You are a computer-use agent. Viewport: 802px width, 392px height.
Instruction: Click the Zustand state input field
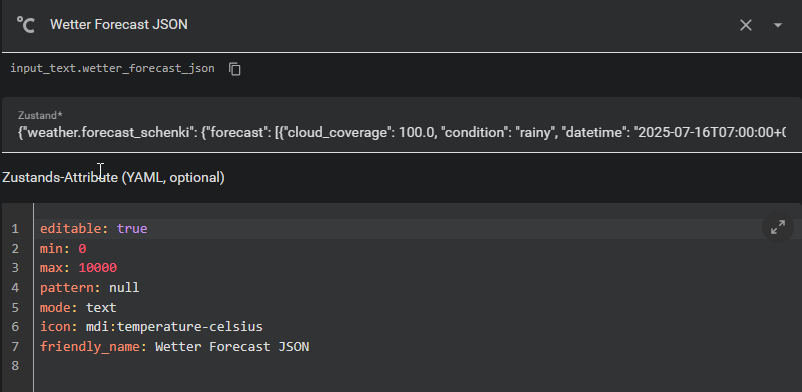point(402,125)
